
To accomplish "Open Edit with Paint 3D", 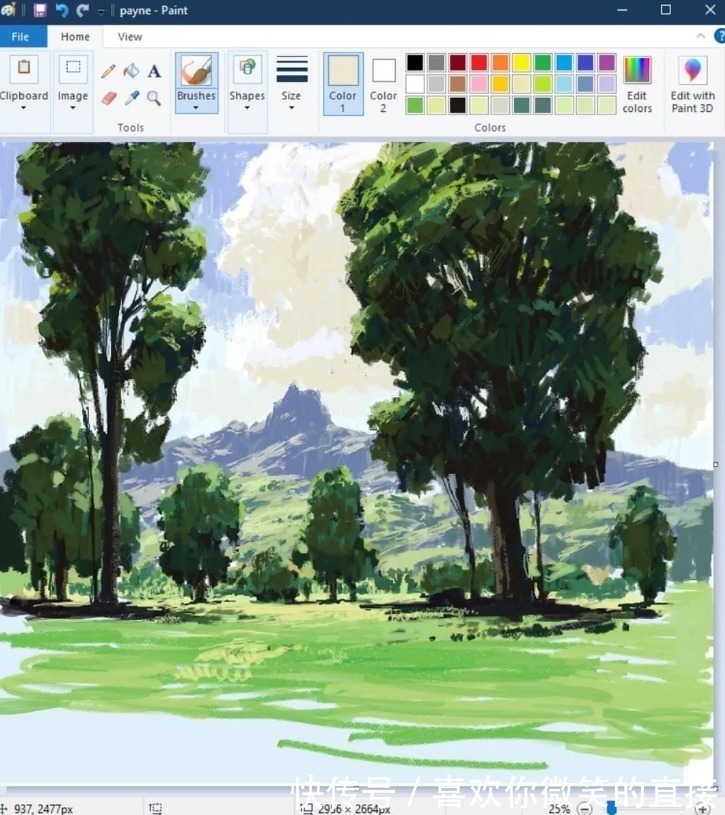I will tap(692, 83).
